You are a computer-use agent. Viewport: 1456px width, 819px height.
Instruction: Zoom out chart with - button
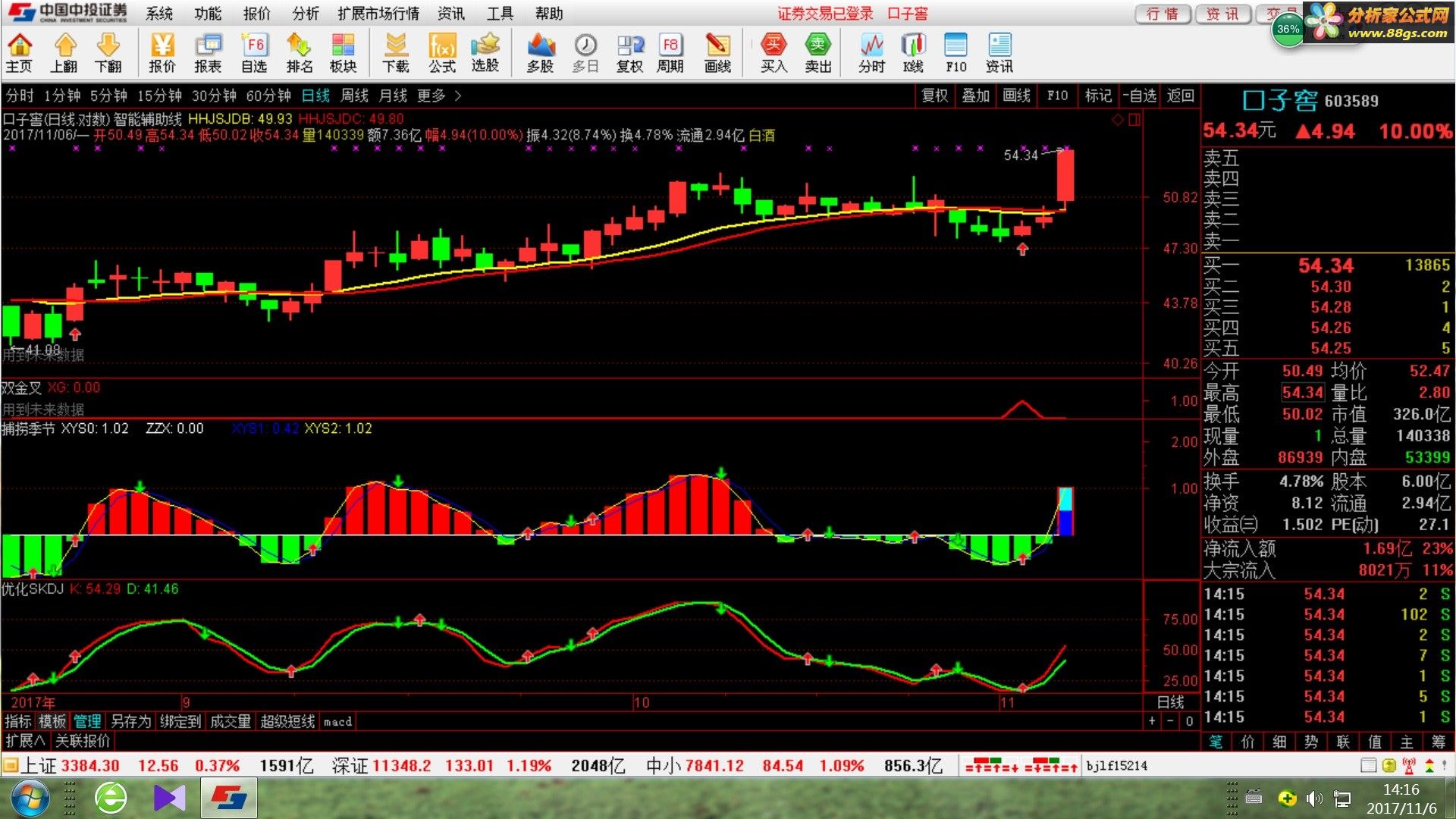(1170, 721)
